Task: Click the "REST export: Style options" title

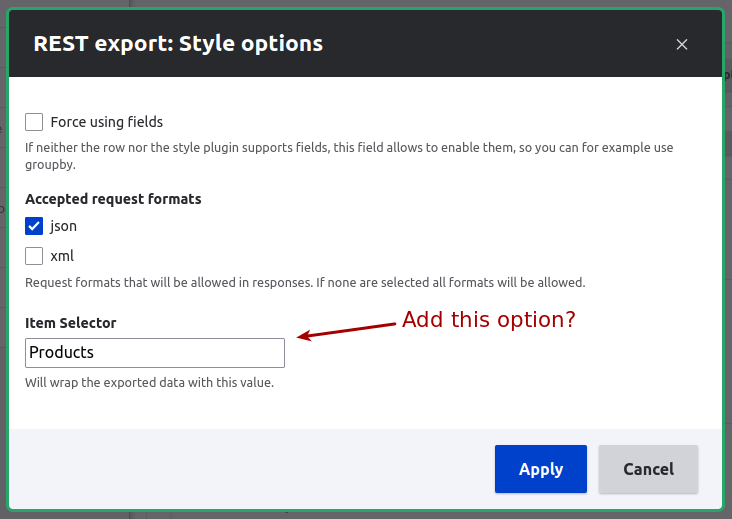Action: click(178, 44)
